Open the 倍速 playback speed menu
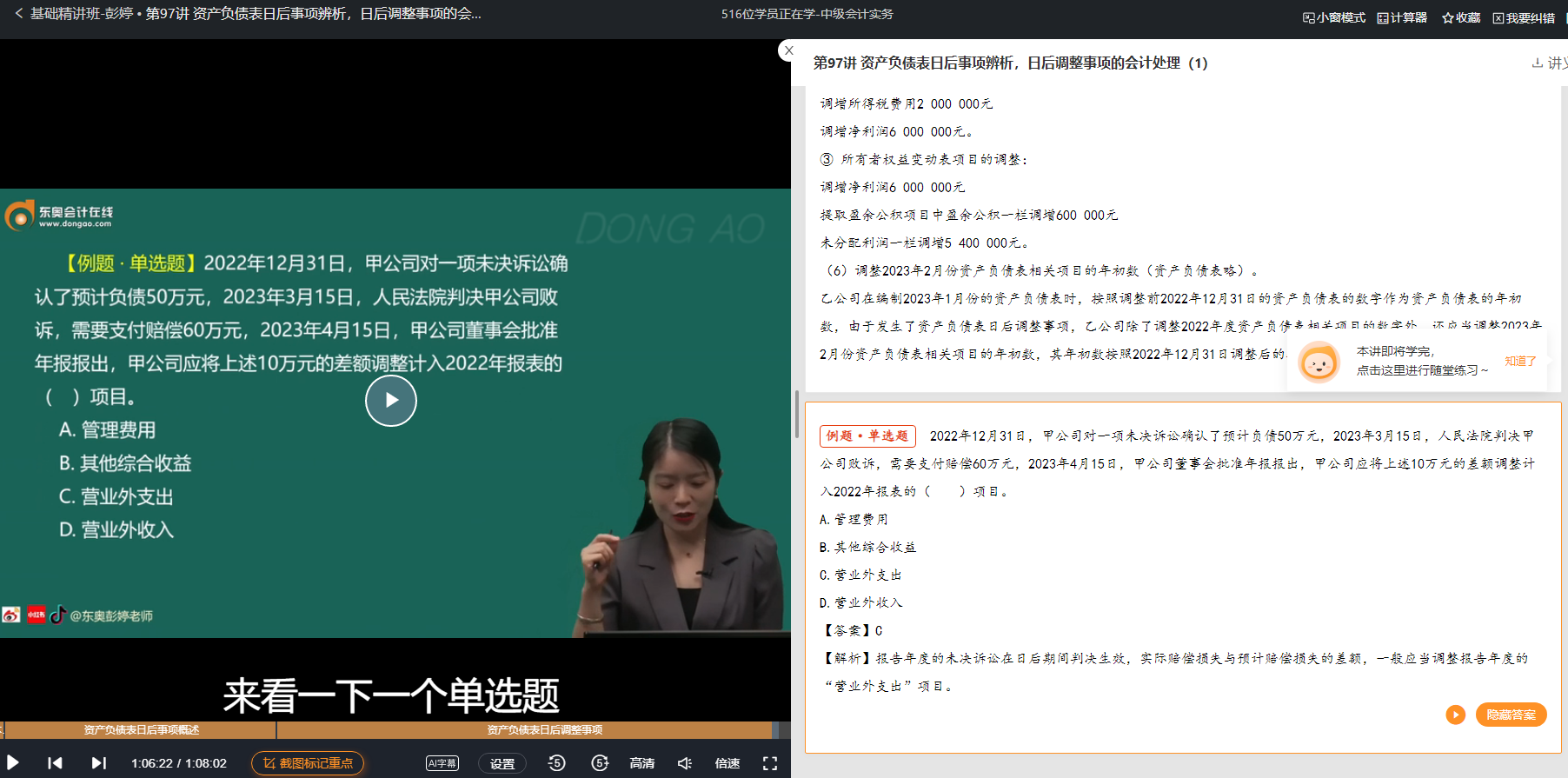 [x=727, y=763]
